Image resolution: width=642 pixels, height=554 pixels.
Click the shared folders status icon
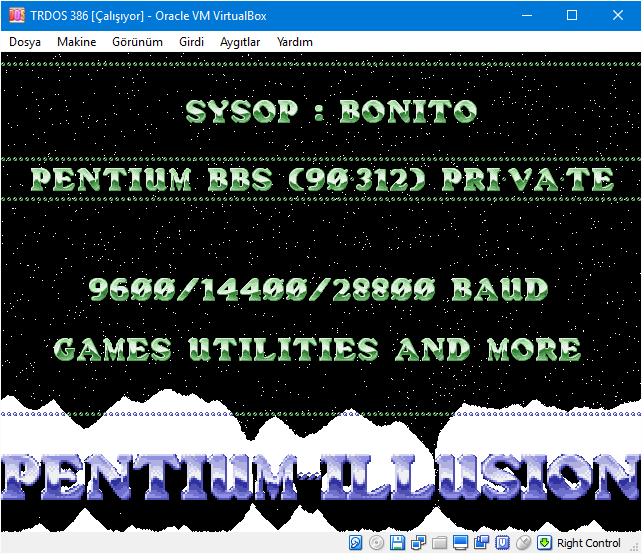439,543
